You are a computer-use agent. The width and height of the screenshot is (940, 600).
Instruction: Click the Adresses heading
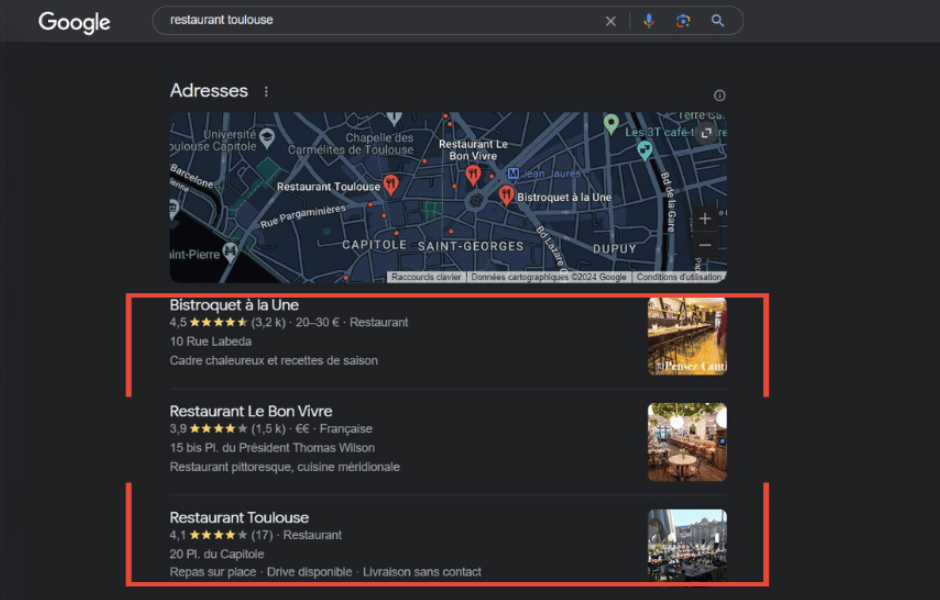click(209, 91)
